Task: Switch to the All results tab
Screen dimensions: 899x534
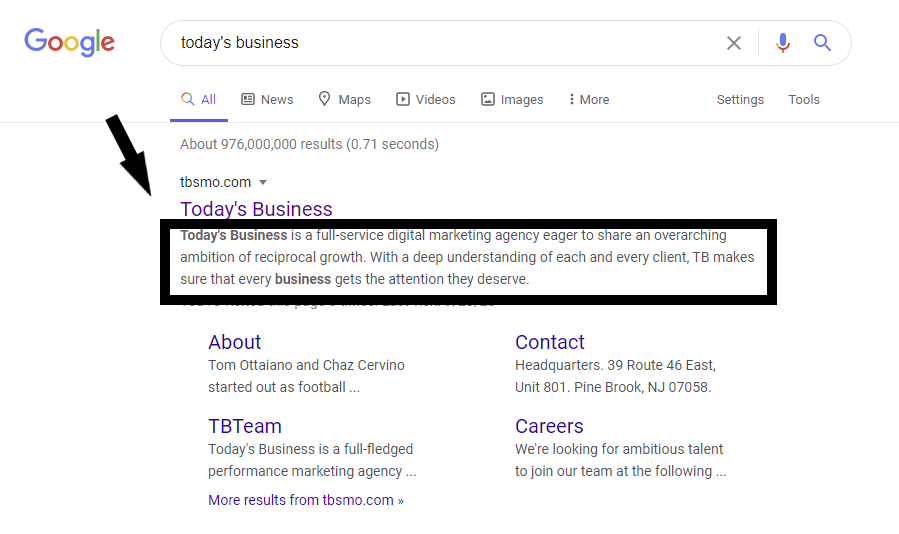Action: (x=198, y=99)
